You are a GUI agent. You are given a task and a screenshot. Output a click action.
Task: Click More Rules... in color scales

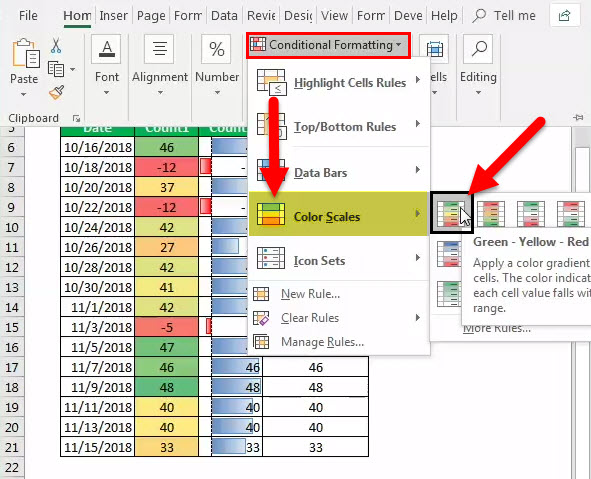497,329
